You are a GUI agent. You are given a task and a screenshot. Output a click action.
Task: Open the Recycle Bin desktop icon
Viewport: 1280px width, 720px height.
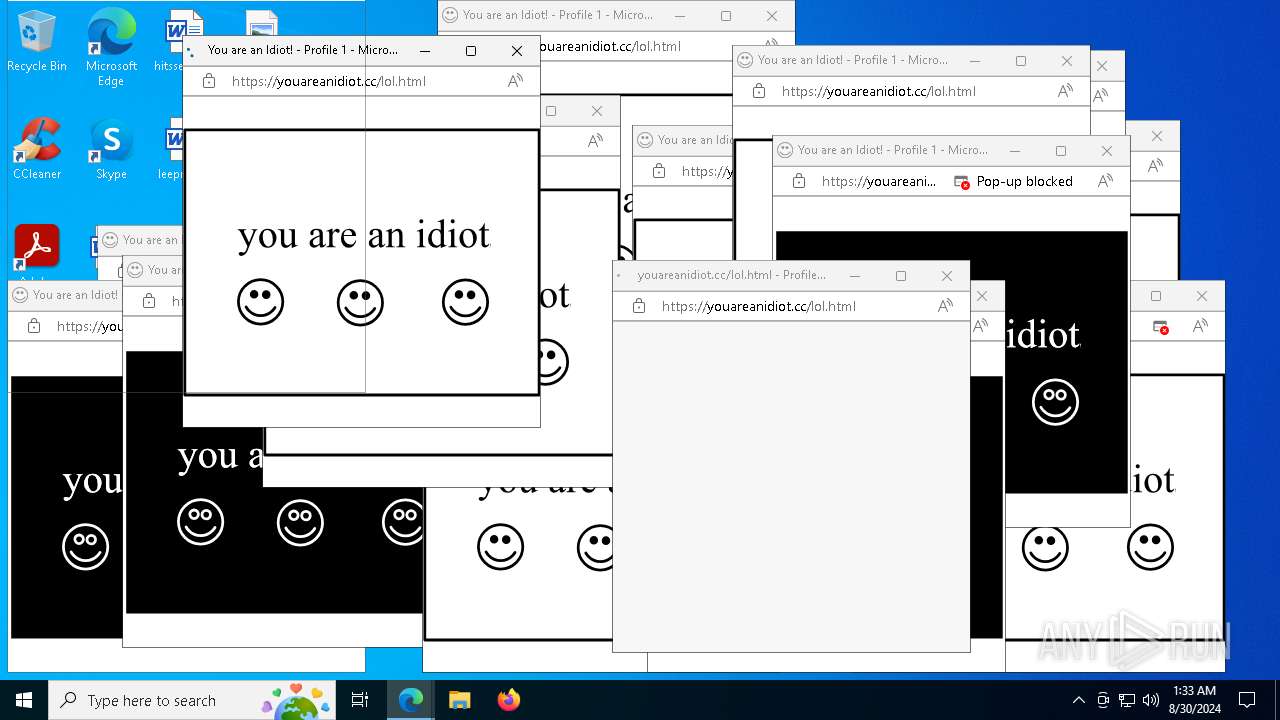click(x=37, y=40)
